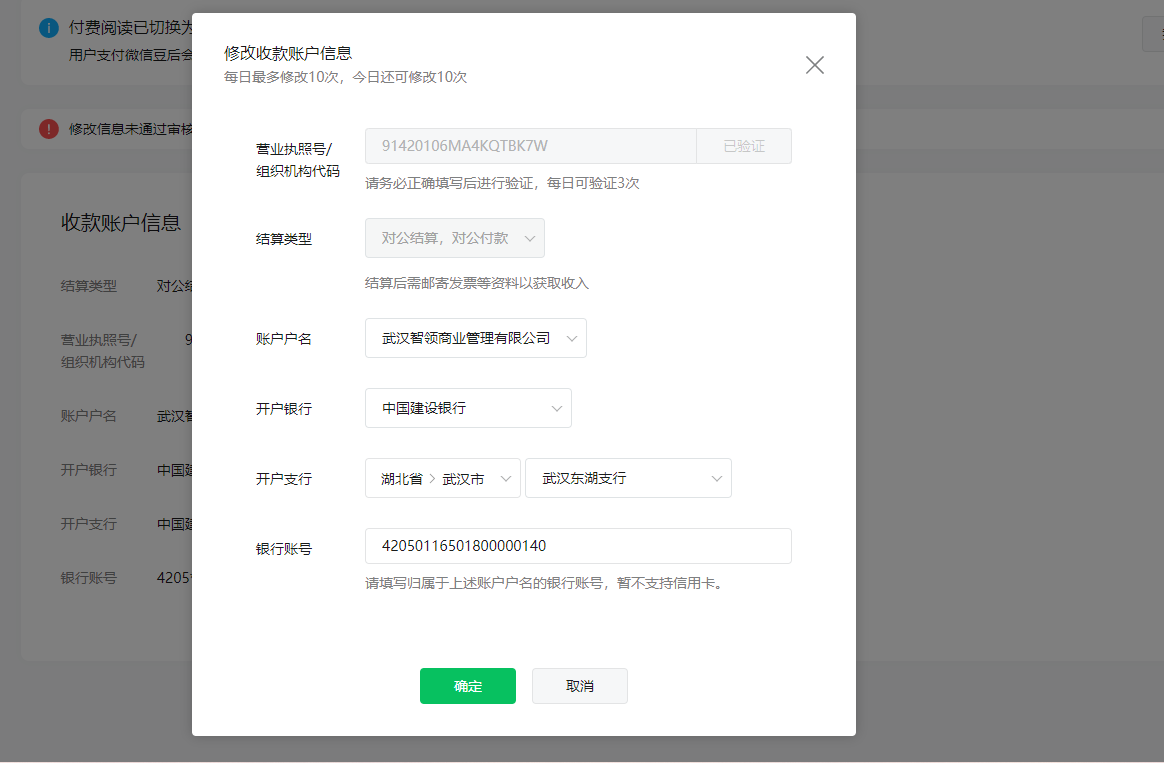The height and width of the screenshot is (763, 1164).
Task: Click the chevron in the 武汉东湖支行 dropdown
Action: click(x=716, y=479)
